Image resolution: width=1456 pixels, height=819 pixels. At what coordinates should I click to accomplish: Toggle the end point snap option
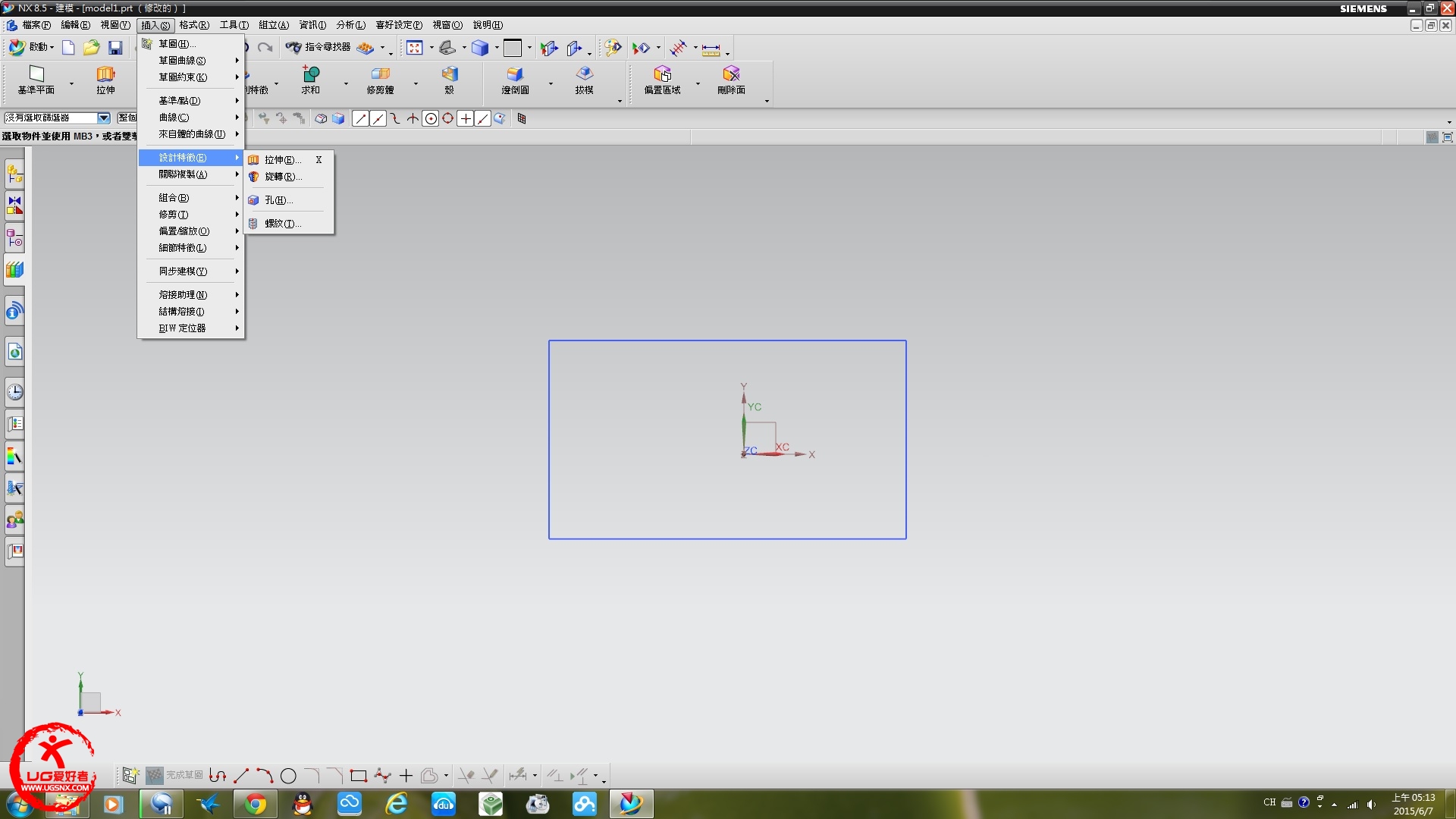pyautogui.click(x=360, y=118)
